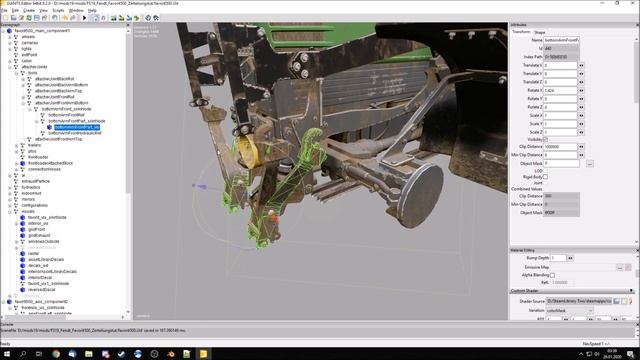Screen dimensions: 640x360
Task: Click the last round dark toolbar icon
Action: click(x=156, y=18)
